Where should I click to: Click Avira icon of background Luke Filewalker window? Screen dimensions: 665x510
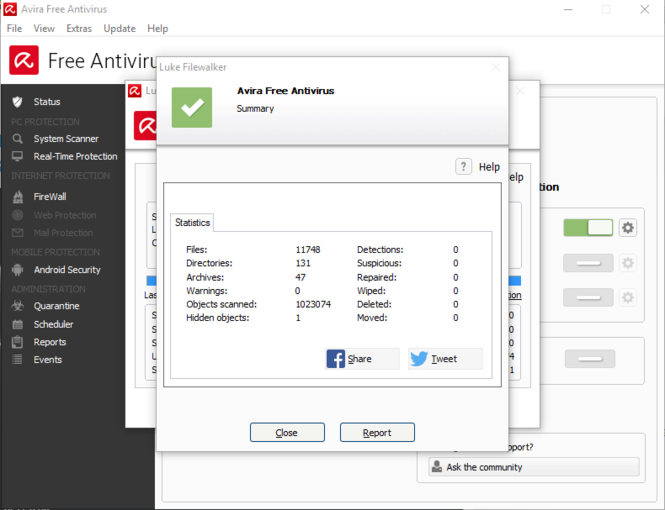134,91
